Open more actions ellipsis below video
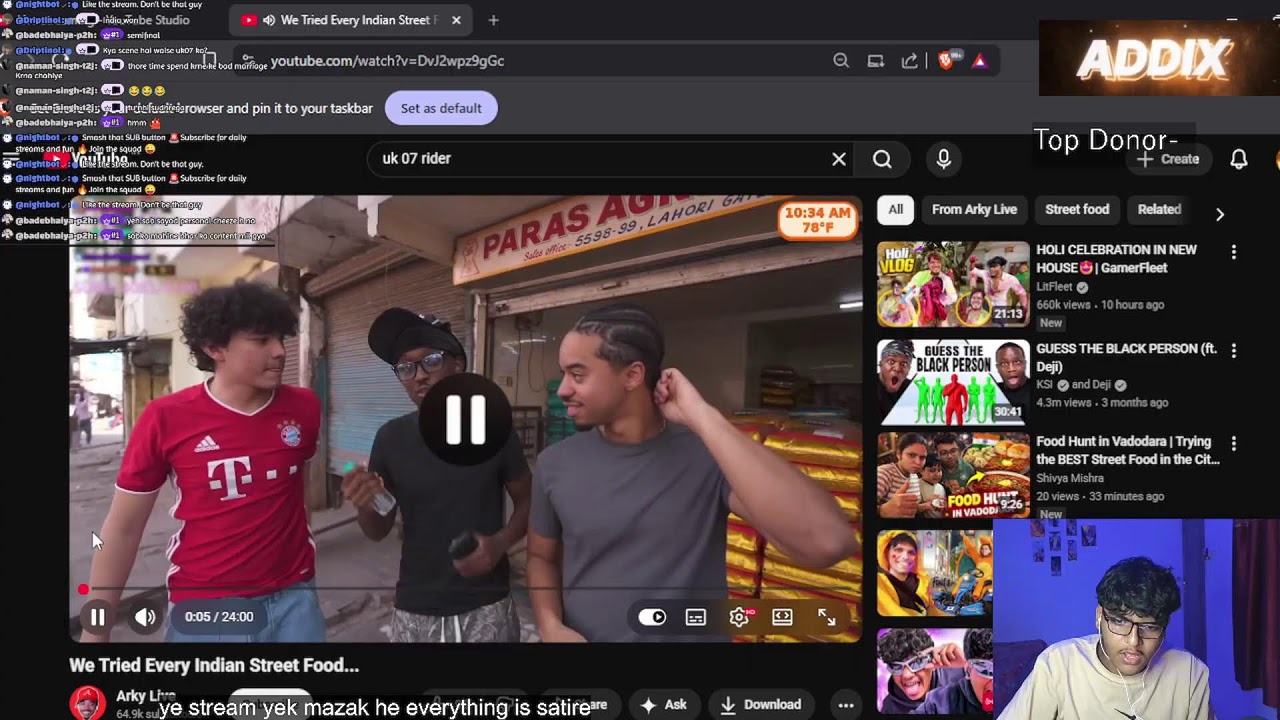The width and height of the screenshot is (1280, 720). pos(845,705)
